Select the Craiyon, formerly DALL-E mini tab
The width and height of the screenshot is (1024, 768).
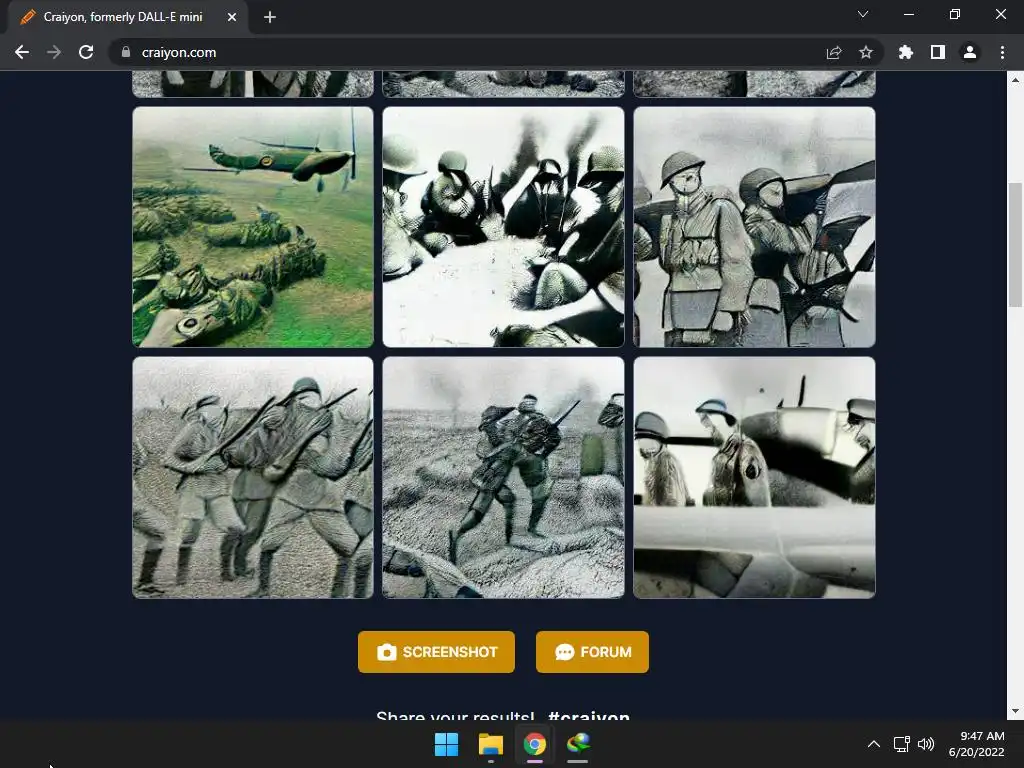[128, 18]
